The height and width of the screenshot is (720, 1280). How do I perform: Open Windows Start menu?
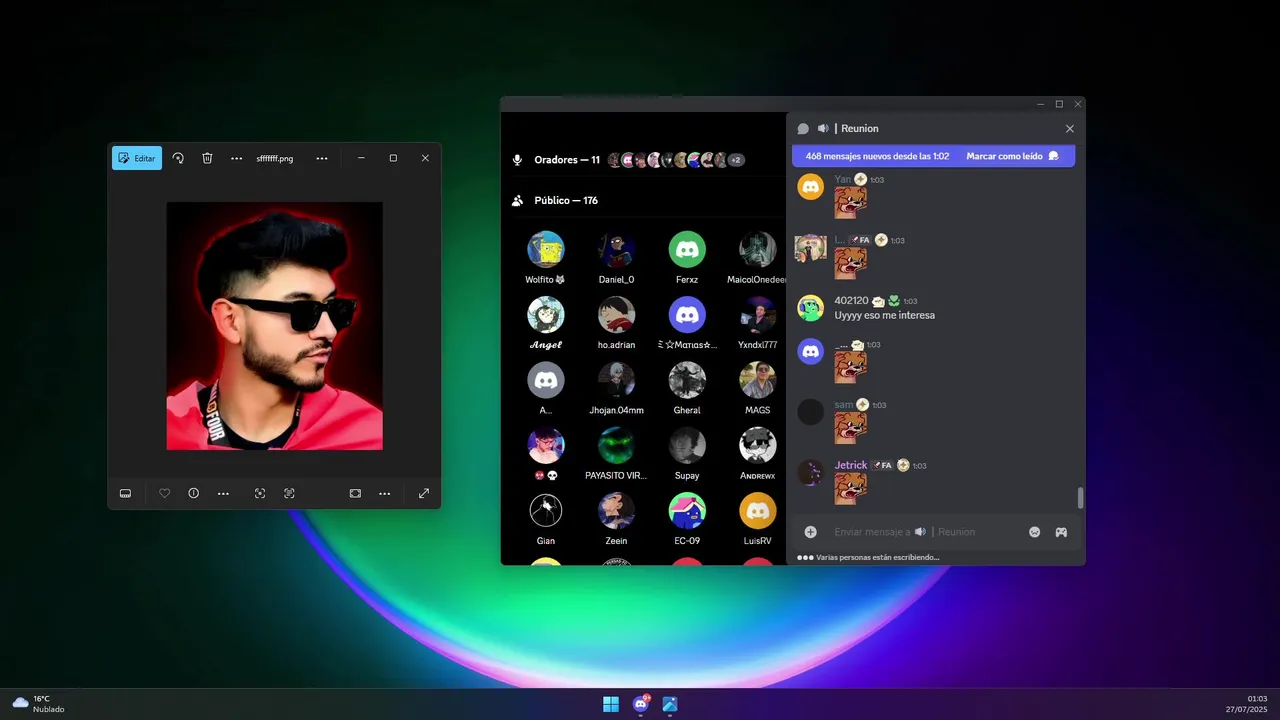(x=611, y=704)
